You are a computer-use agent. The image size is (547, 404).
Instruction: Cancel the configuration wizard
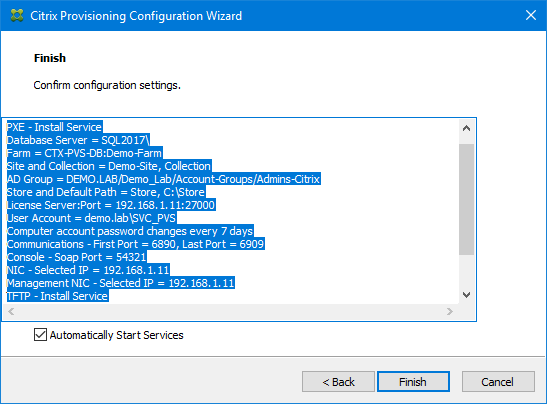(498, 382)
